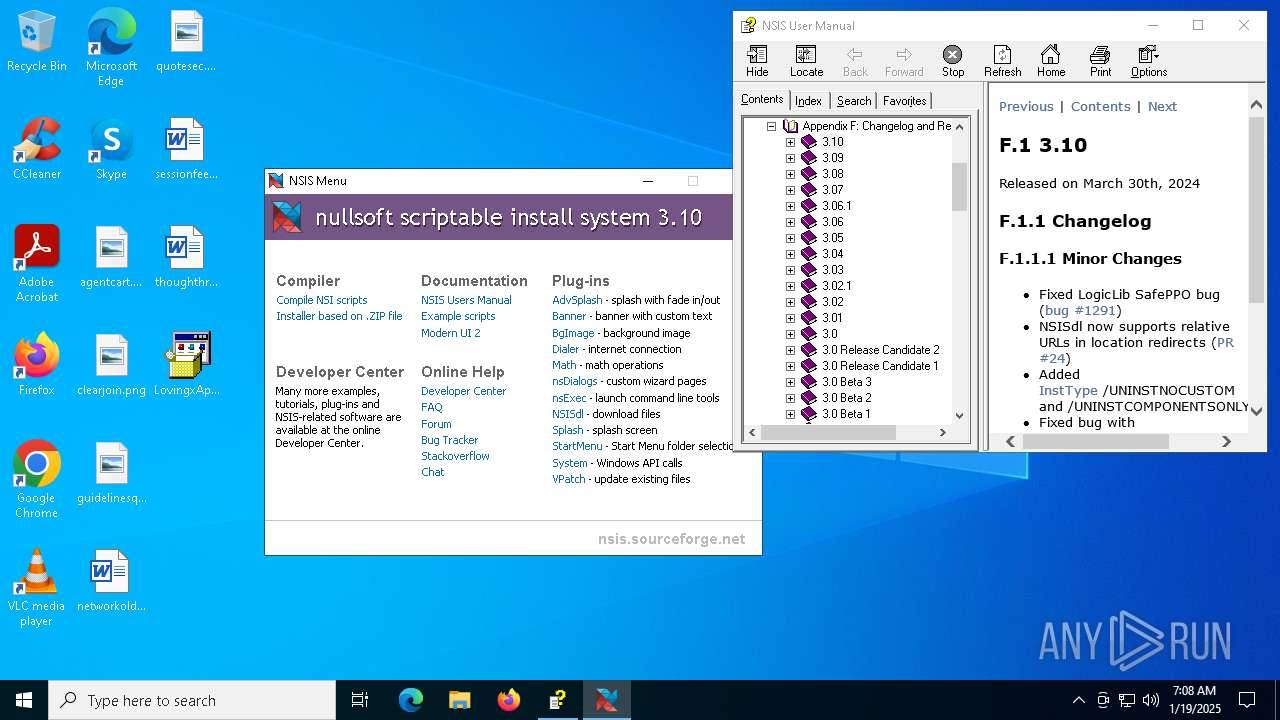Switch to the Search tab
Screen dimensions: 1280x720
pyautogui.click(x=854, y=100)
